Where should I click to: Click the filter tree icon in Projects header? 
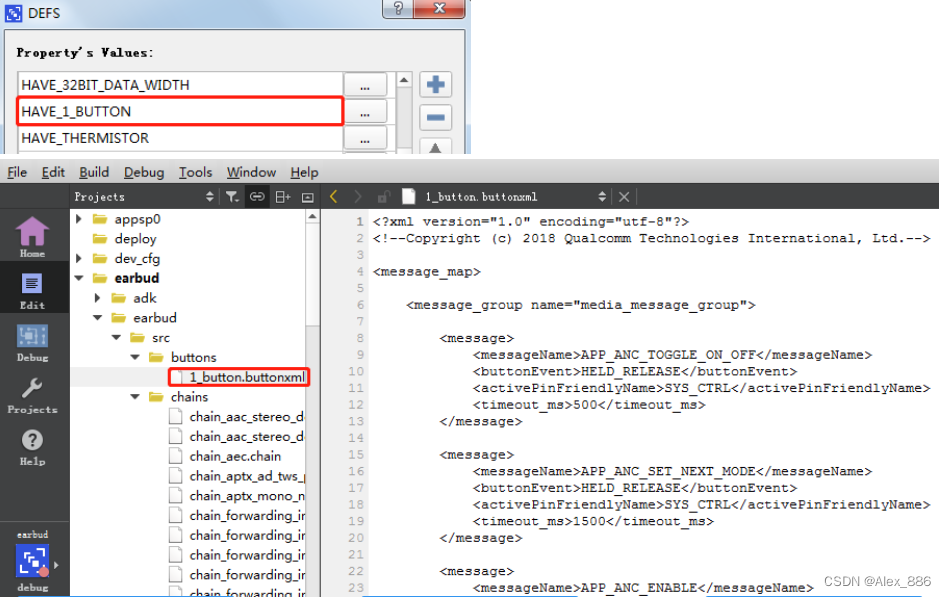[232, 197]
